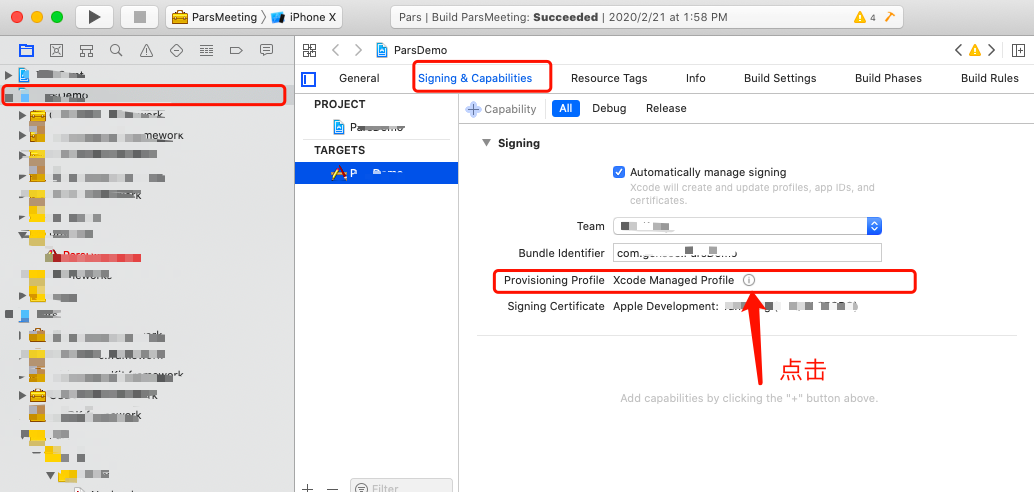Expand the first project in navigator
Screen dimensions: 1034x492
coord(9,75)
